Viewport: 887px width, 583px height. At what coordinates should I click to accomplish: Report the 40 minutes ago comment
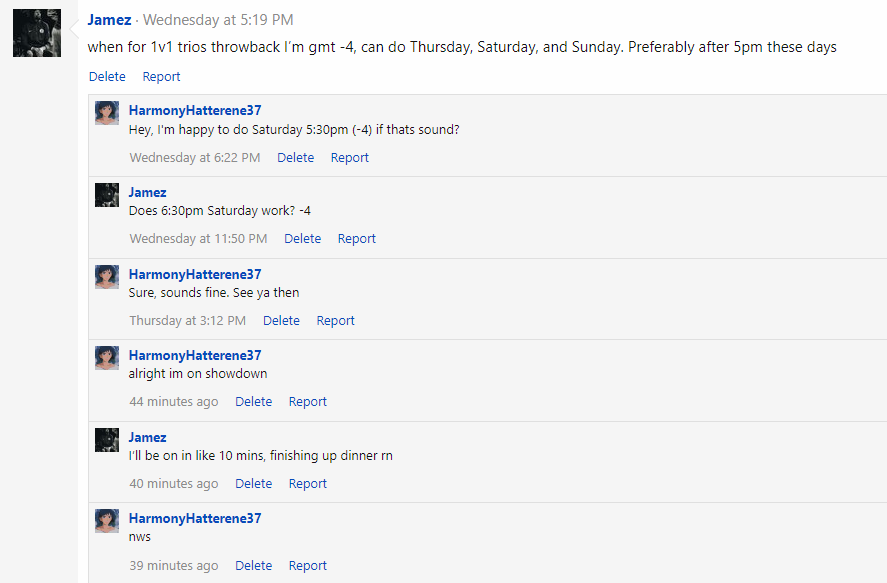pos(308,484)
